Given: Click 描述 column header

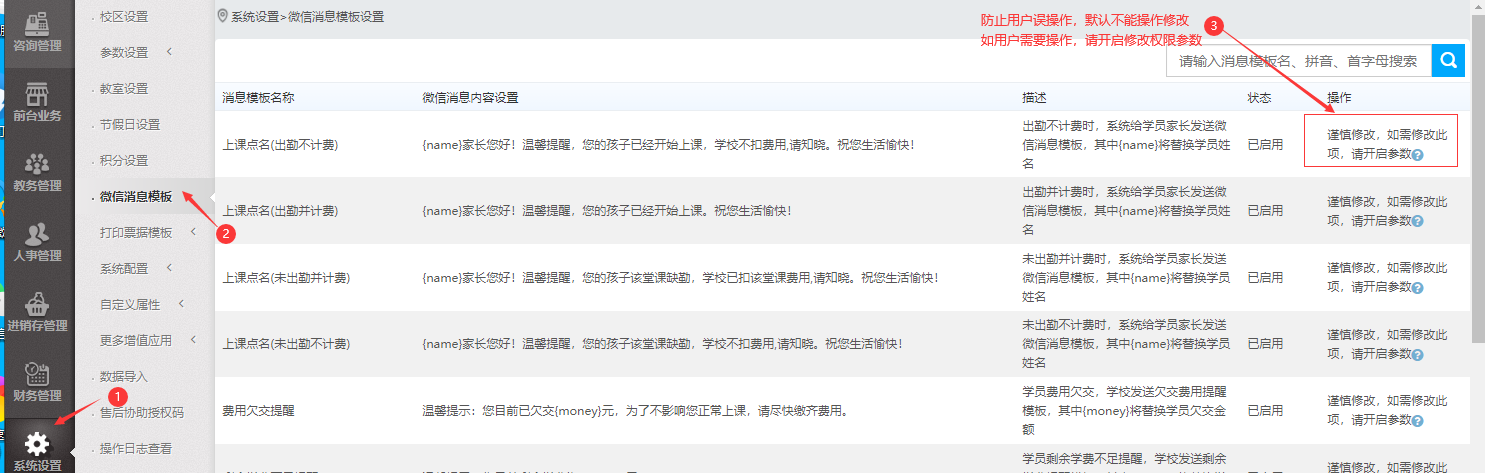Looking at the screenshot, I should tap(1033, 98).
